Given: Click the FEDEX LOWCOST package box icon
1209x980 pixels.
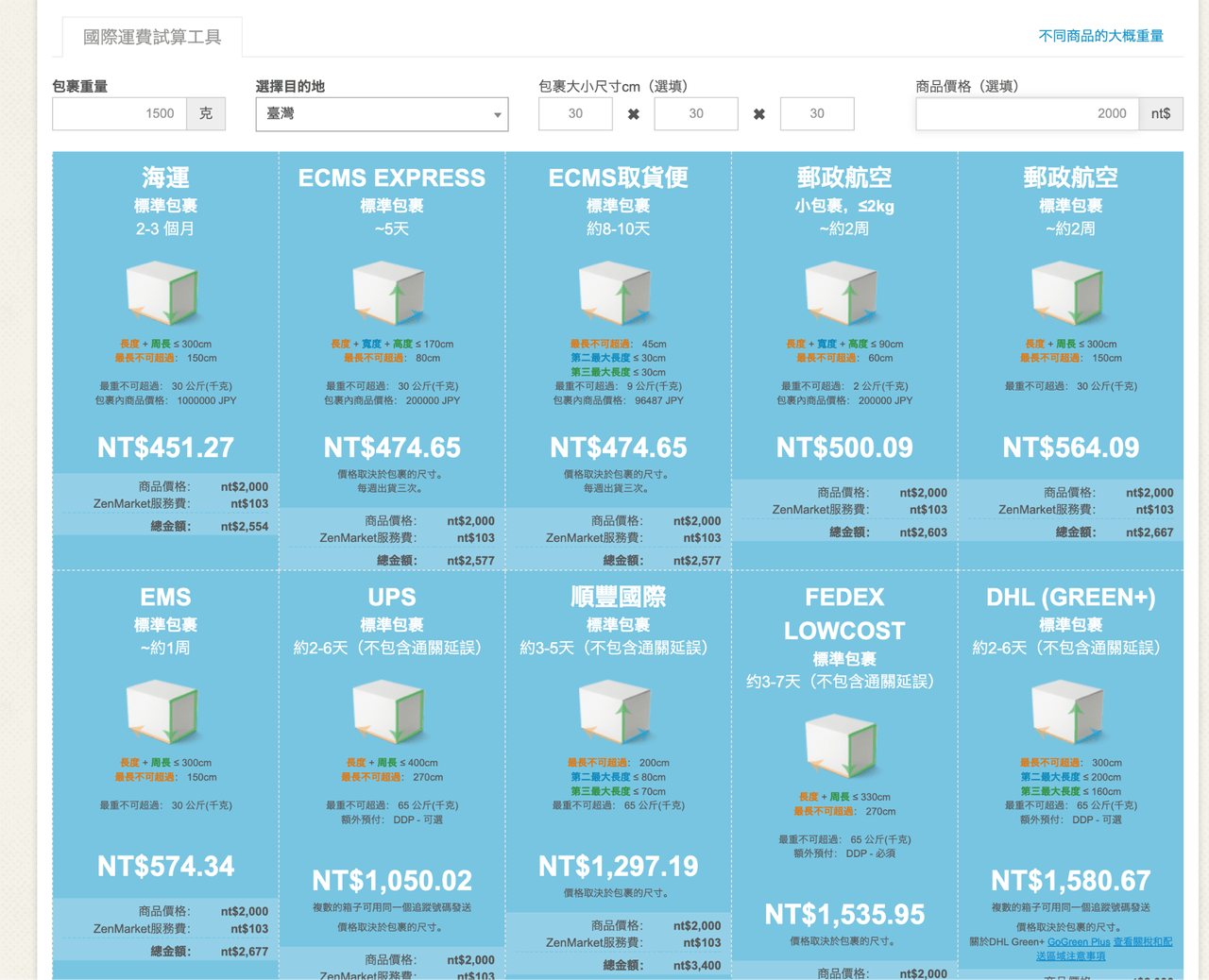Looking at the screenshot, I should (x=842, y=747).
